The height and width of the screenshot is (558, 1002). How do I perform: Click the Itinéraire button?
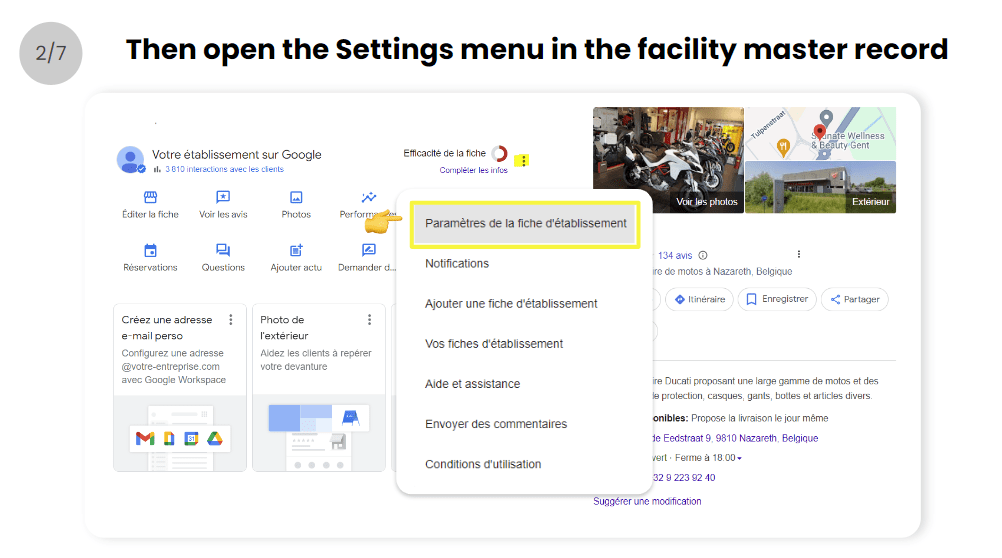click(699, 299)
